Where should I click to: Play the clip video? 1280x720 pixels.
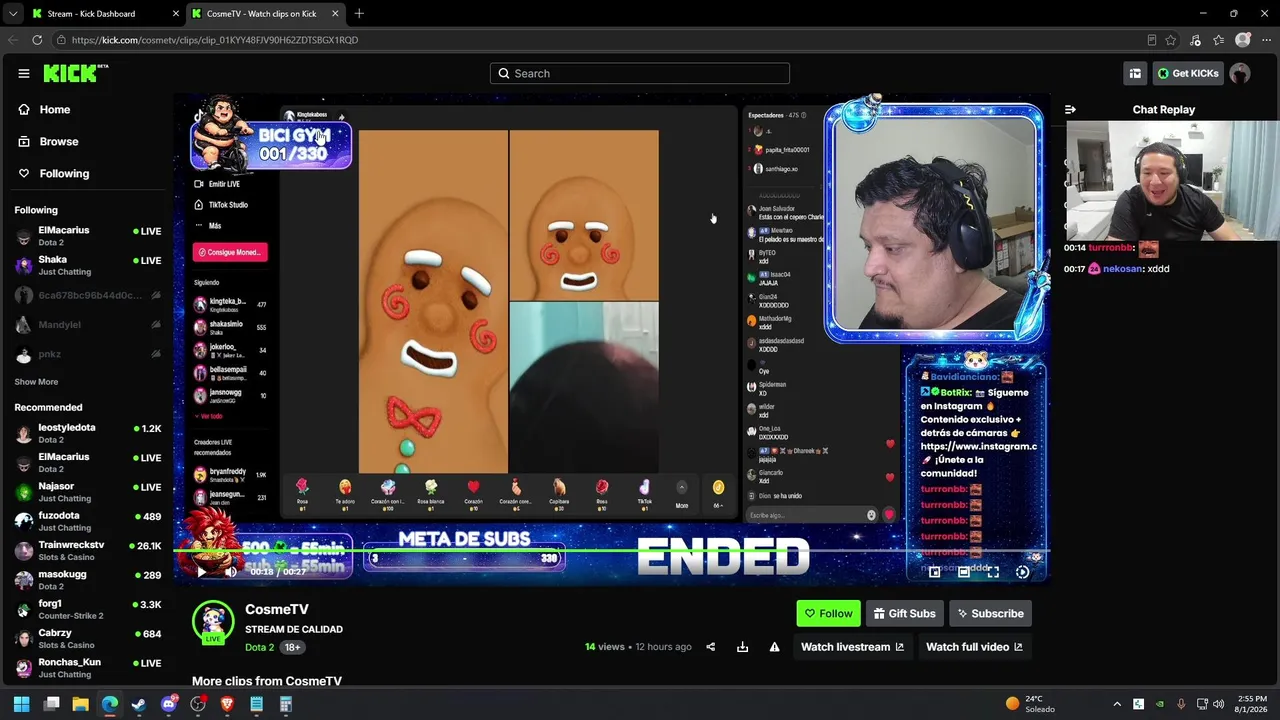200,572
